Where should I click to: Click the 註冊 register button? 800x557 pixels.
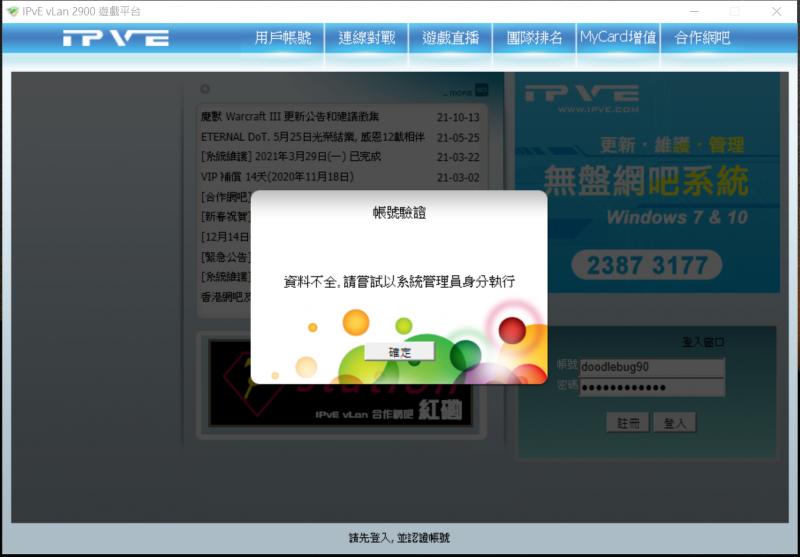pyautogui.click(x=628, y=423)
